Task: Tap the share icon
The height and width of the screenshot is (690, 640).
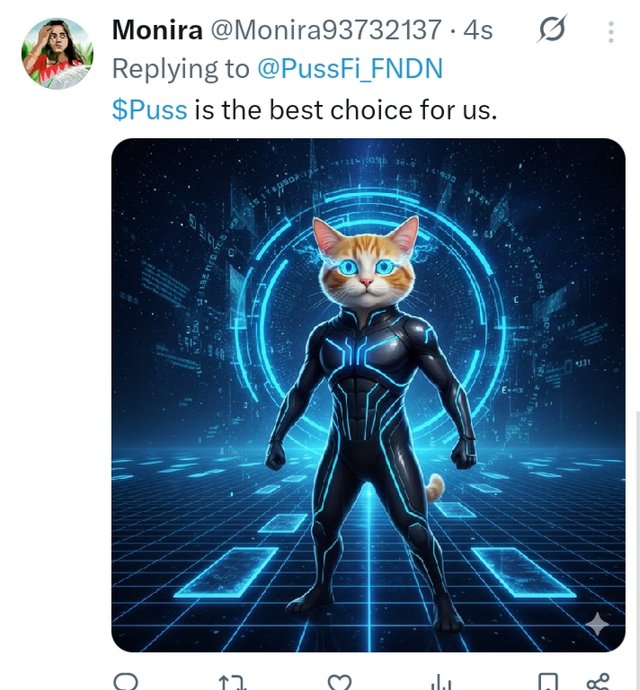Action: pos(598,683)
